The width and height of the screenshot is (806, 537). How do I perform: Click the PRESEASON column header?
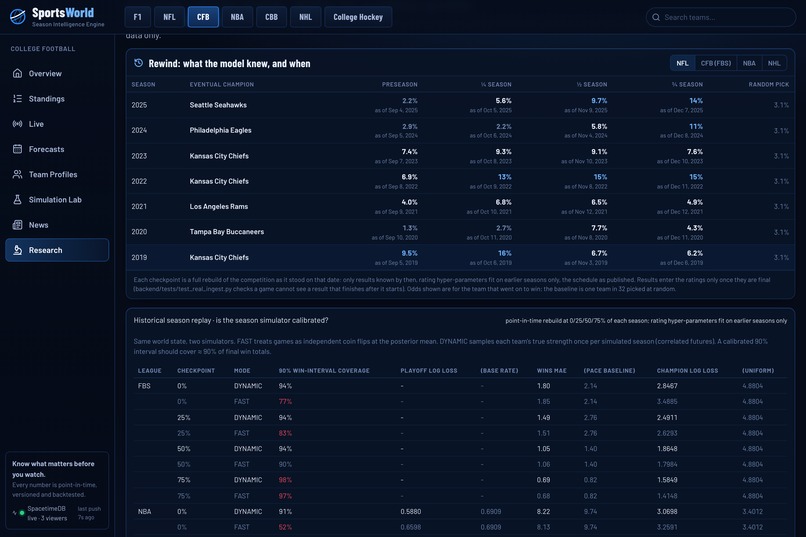[399, 84]
